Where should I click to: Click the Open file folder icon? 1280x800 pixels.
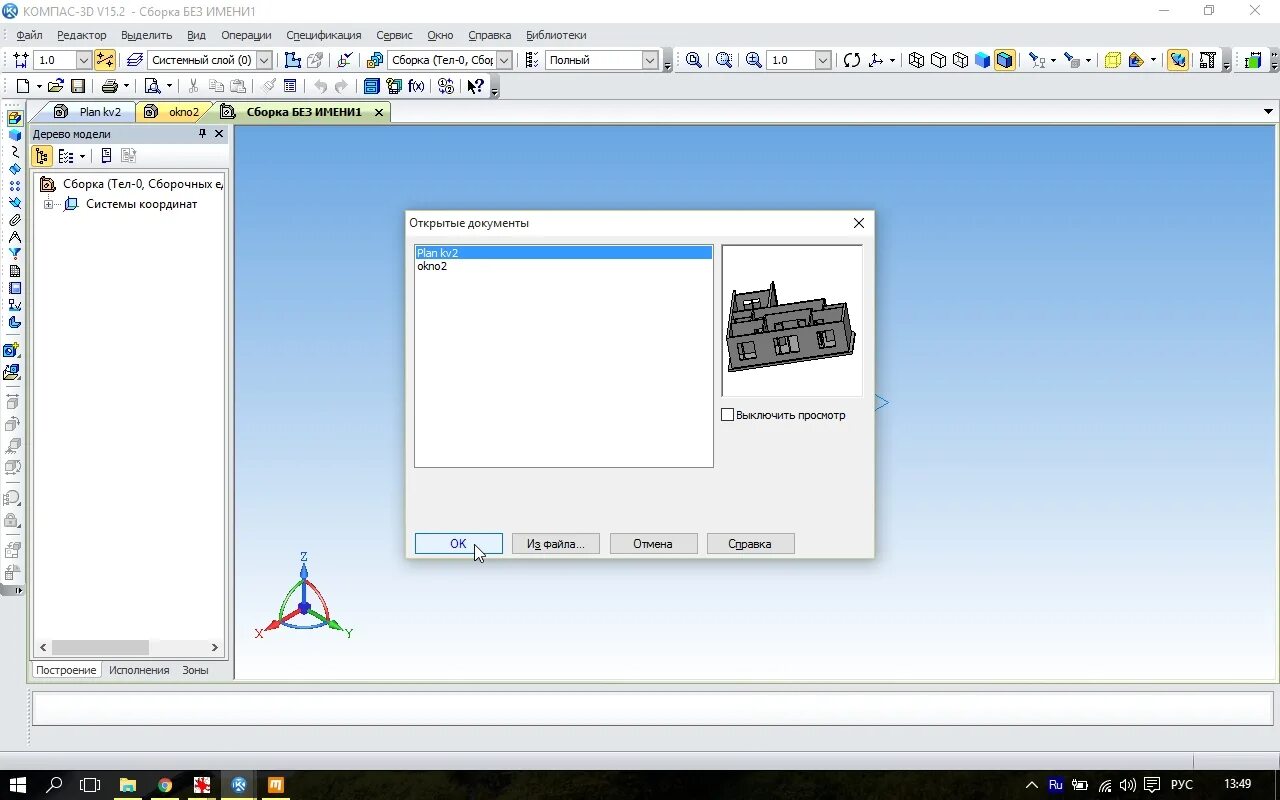click(56, 86)
